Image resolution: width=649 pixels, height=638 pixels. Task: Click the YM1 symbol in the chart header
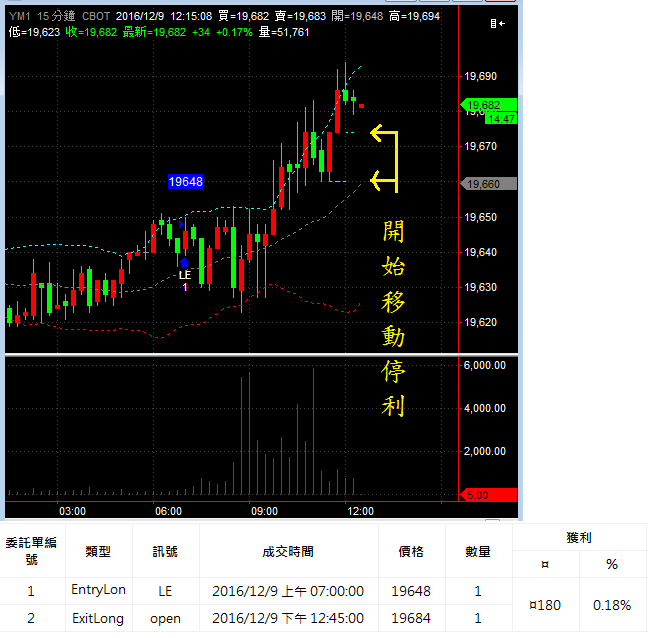pyautogui.click(x=19, y=16)
